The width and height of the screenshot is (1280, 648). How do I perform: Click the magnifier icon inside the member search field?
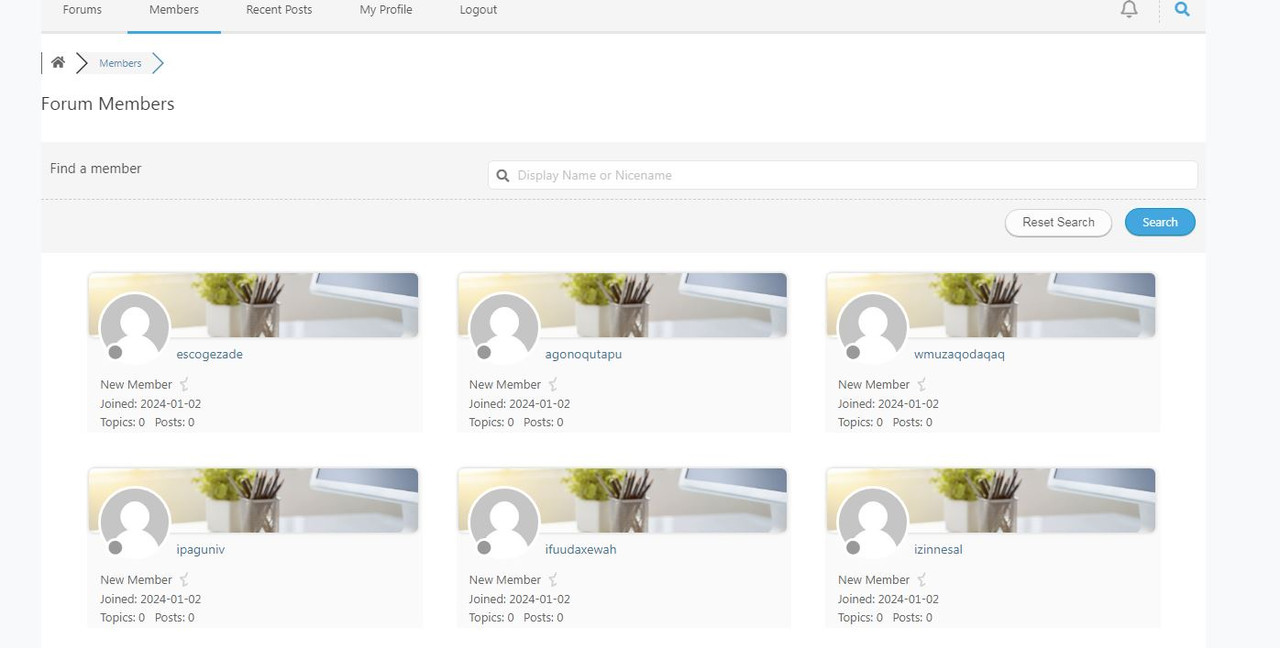[503, 175]
